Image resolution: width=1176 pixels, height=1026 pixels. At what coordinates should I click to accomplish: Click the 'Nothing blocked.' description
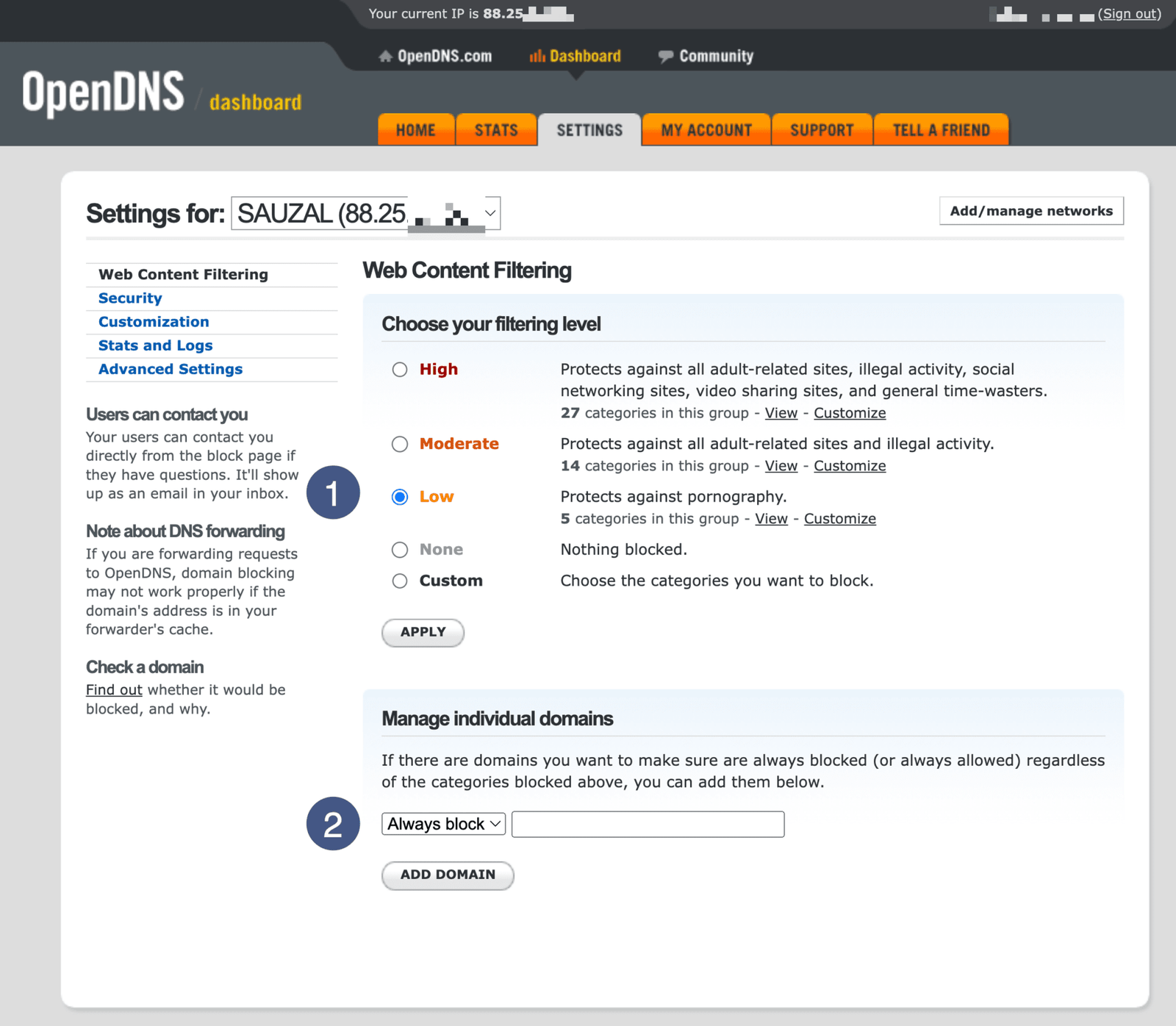click(624, 550)
